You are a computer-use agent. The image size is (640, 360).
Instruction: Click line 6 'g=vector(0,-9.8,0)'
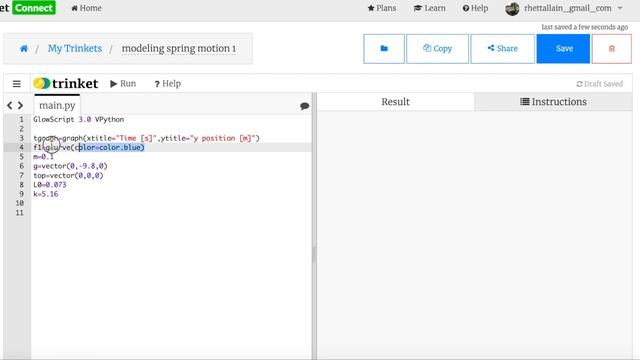point(70,166)
